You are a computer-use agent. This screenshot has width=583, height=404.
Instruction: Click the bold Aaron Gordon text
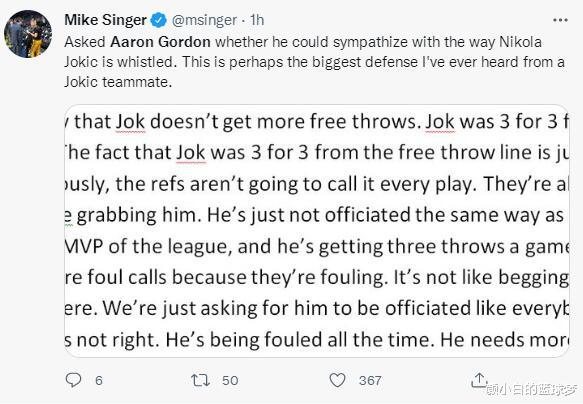click(x=160, y=42)
